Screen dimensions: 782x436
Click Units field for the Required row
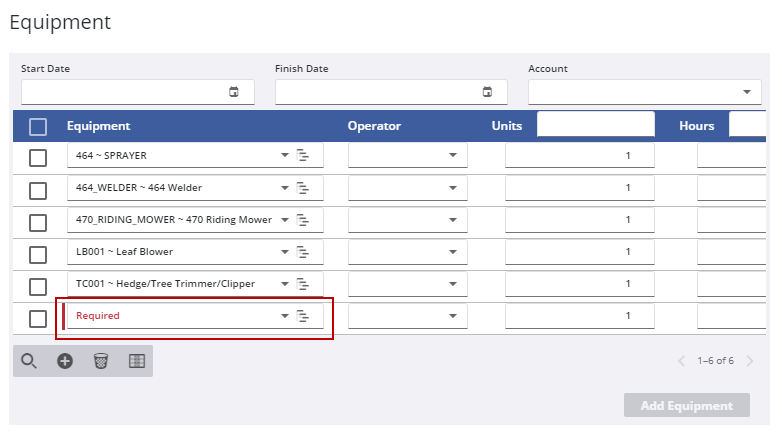[580, 316]
